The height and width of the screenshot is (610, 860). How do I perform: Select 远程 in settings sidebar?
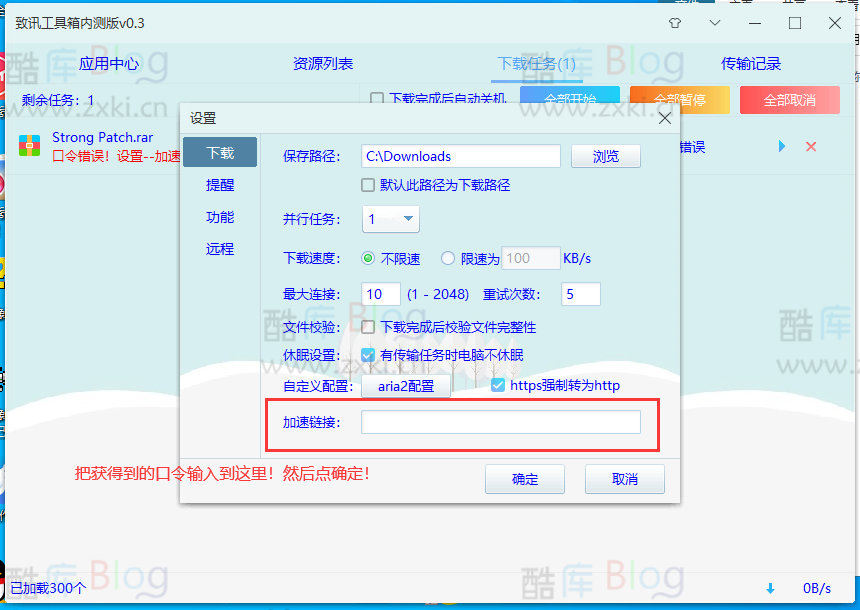220,249
